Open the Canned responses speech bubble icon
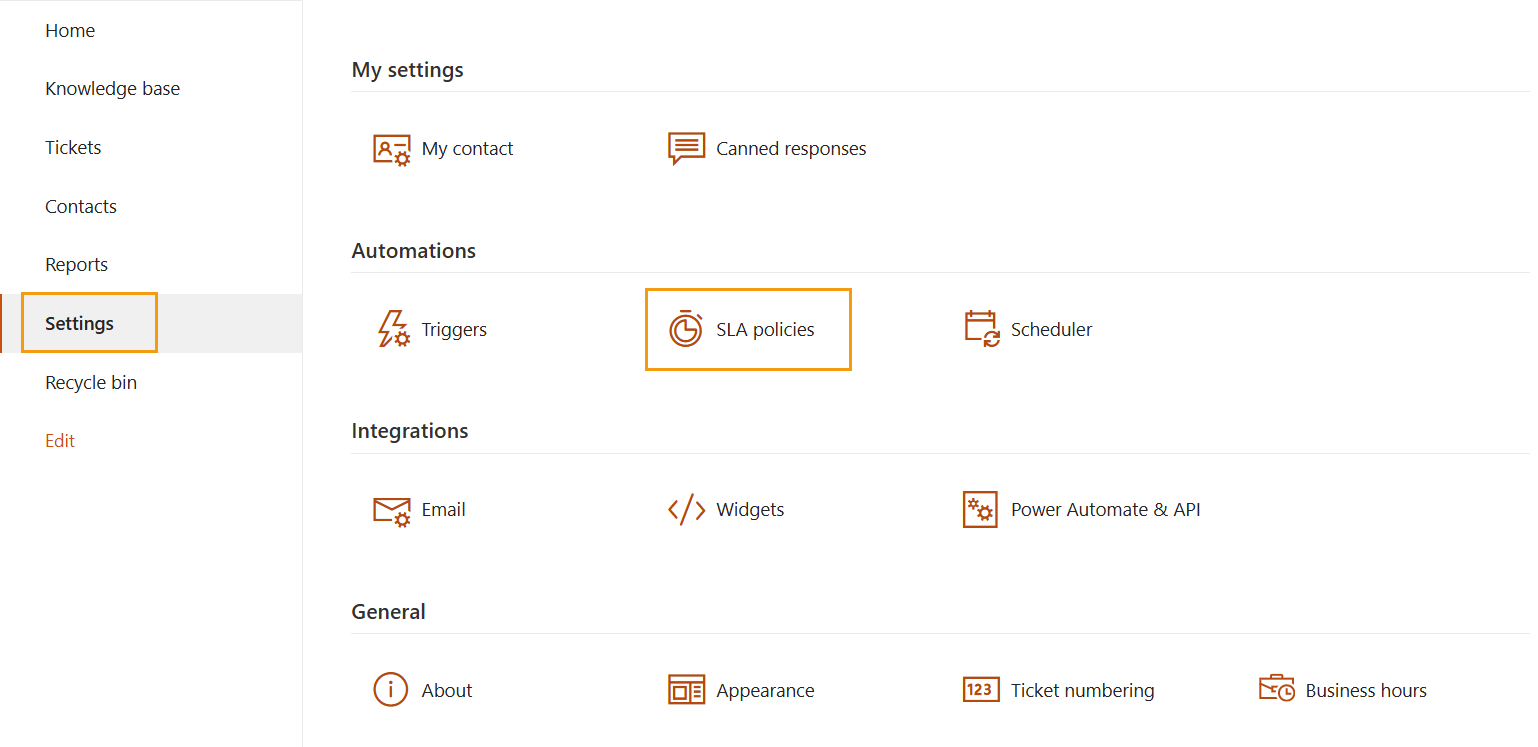This screenshot has height=747, width=1538. point(686,149)
